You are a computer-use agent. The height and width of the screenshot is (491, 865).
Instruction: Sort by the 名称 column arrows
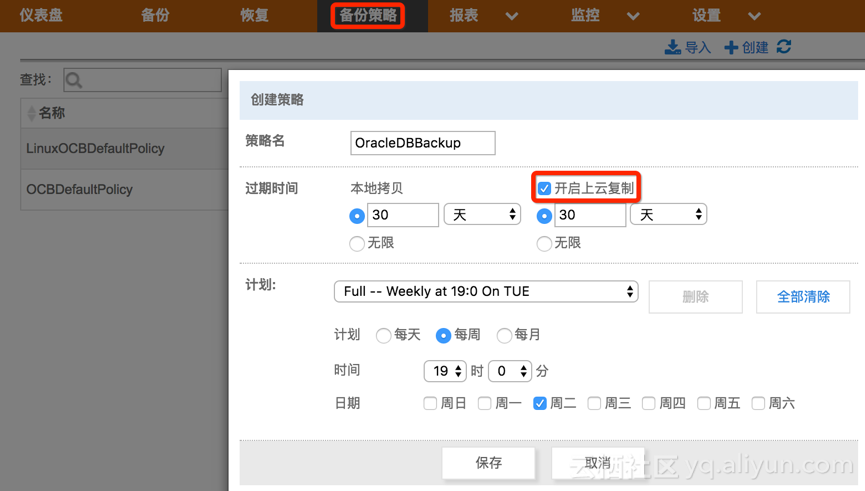click(x=31, y=113)
